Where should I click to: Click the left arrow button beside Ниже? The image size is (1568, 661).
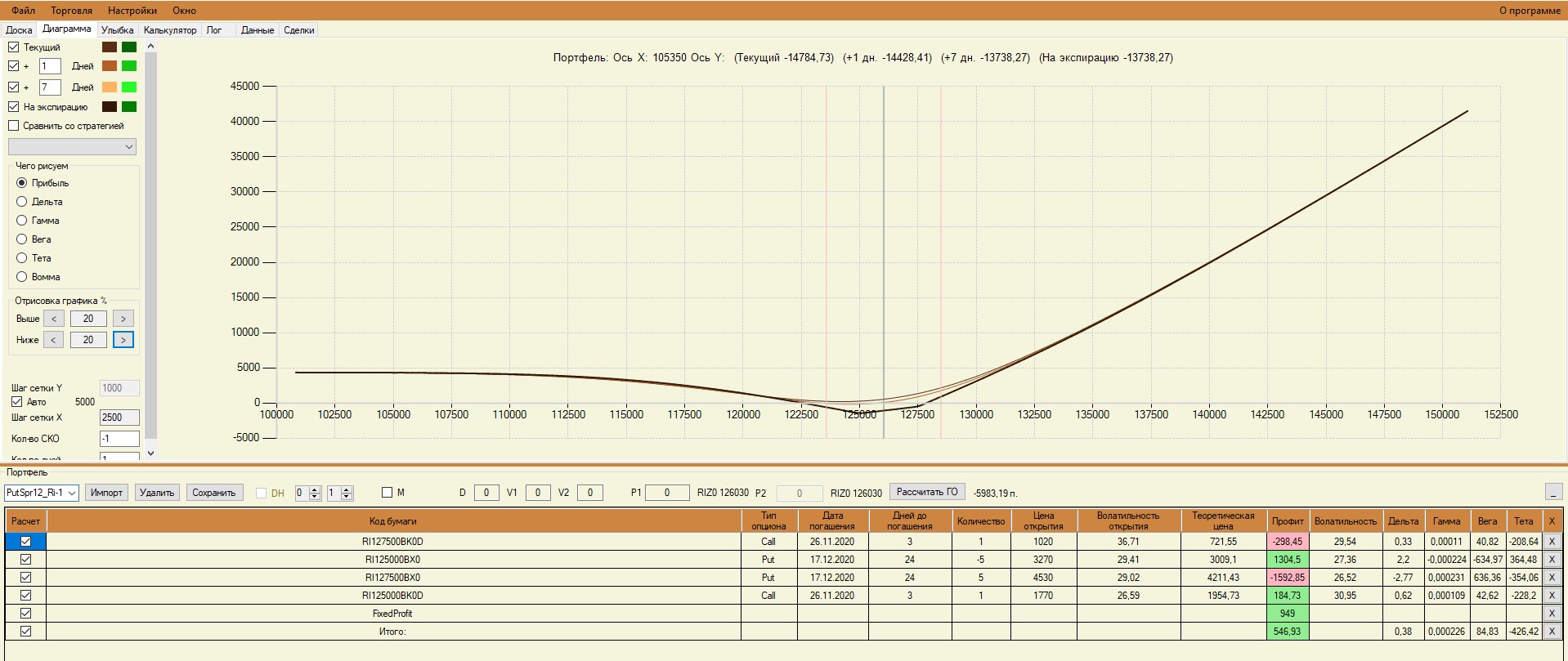(x=53, y=340)
